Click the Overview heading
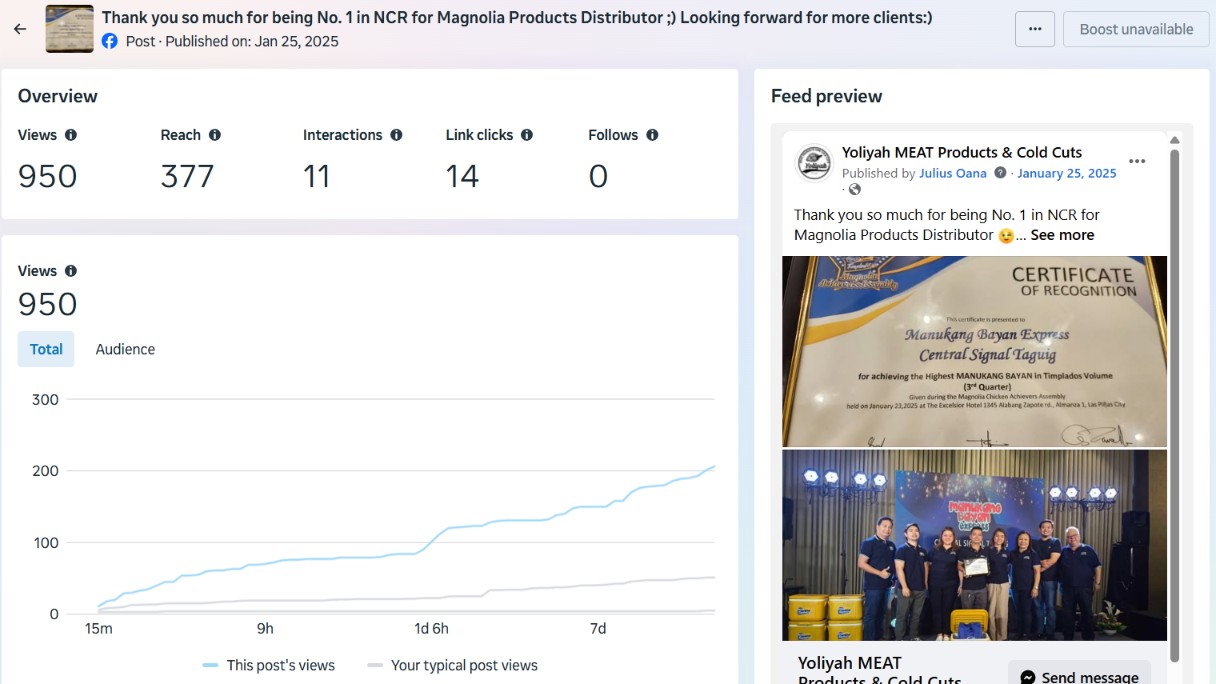The image size is (1216, 684). coord(58,96)
